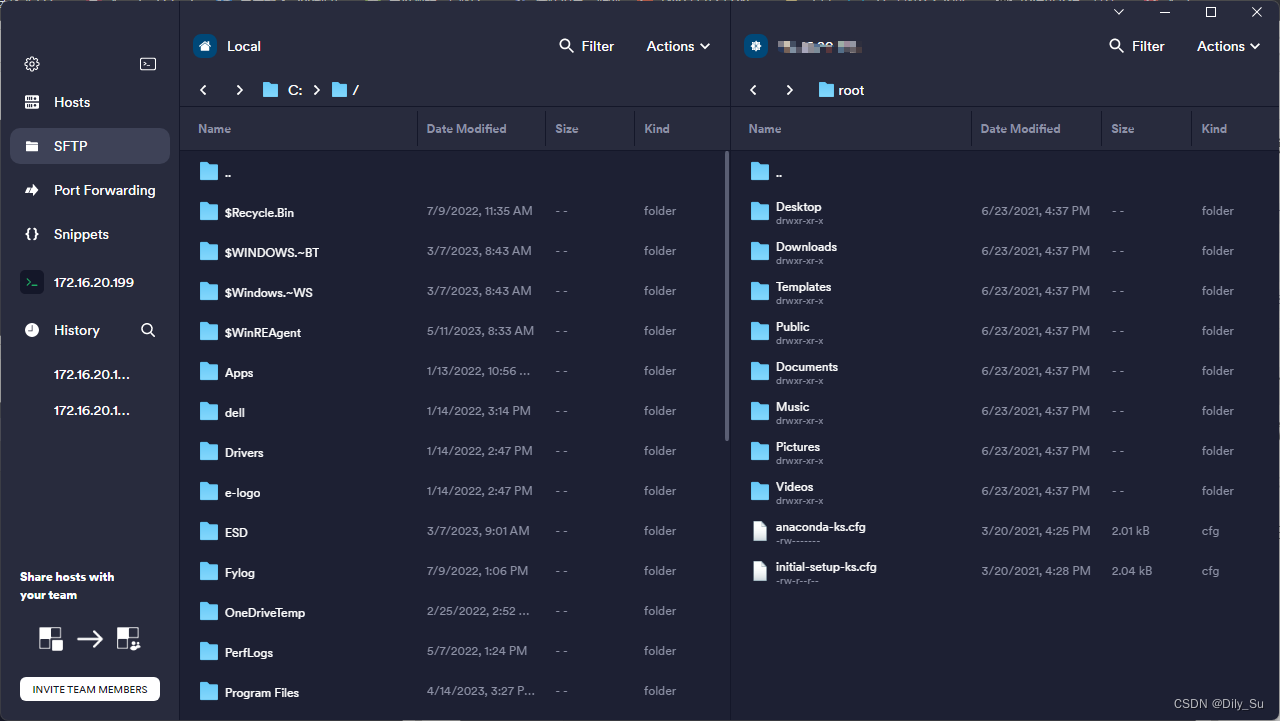Expand Actions dropdown in Local pane

coord(678,46)
